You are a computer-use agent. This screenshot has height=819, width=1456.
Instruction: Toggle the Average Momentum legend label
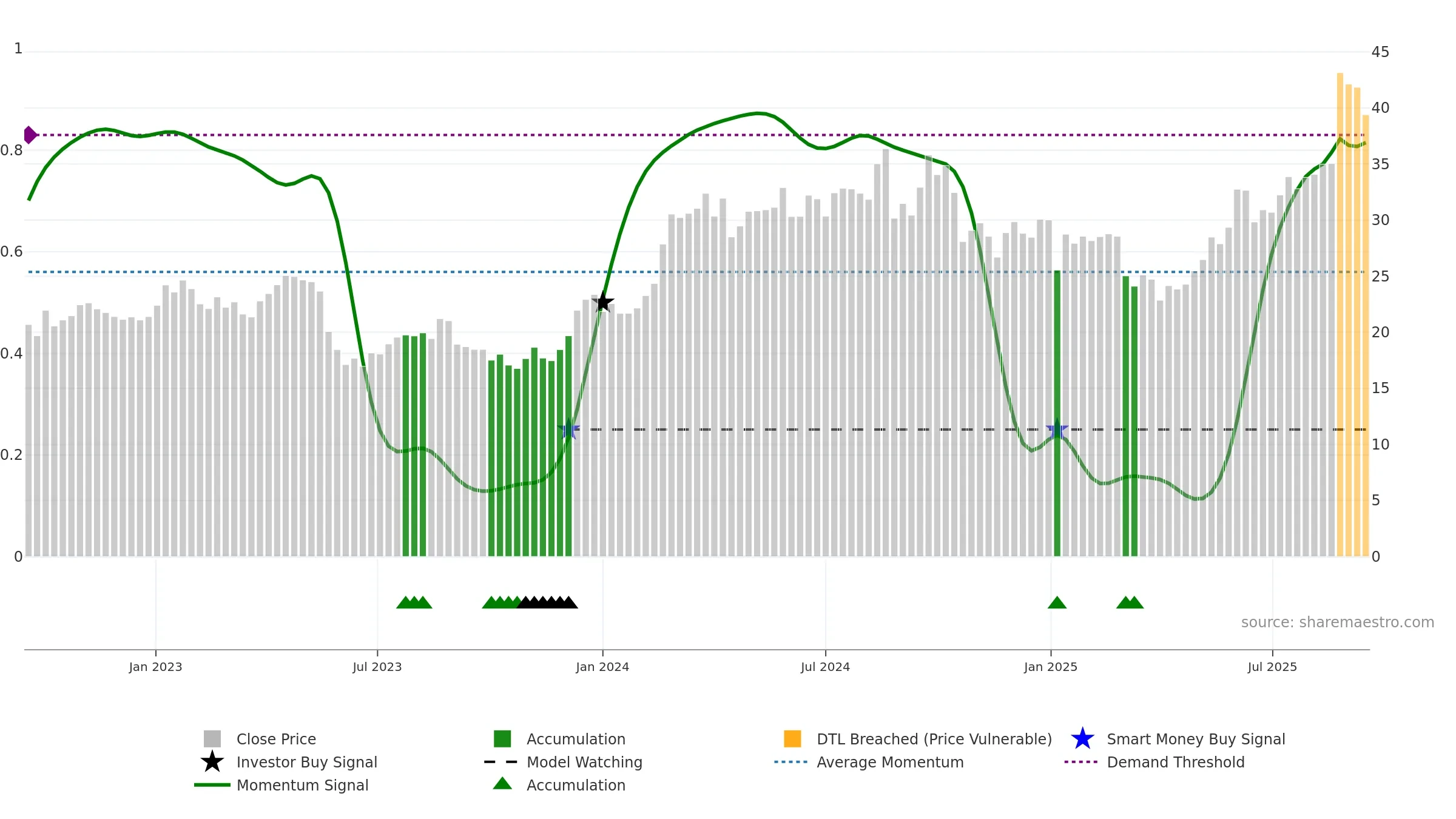[890, 762]
